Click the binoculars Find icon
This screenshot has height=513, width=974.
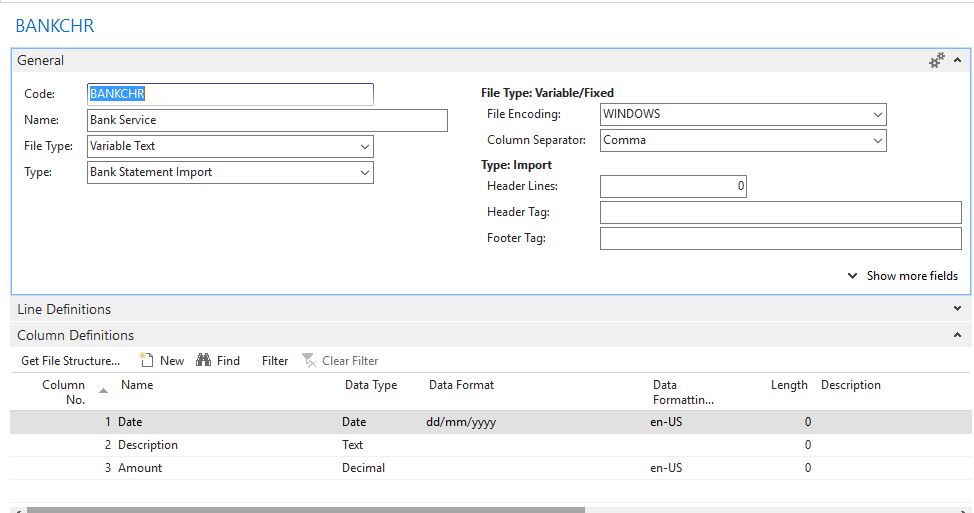click(203, 360)
